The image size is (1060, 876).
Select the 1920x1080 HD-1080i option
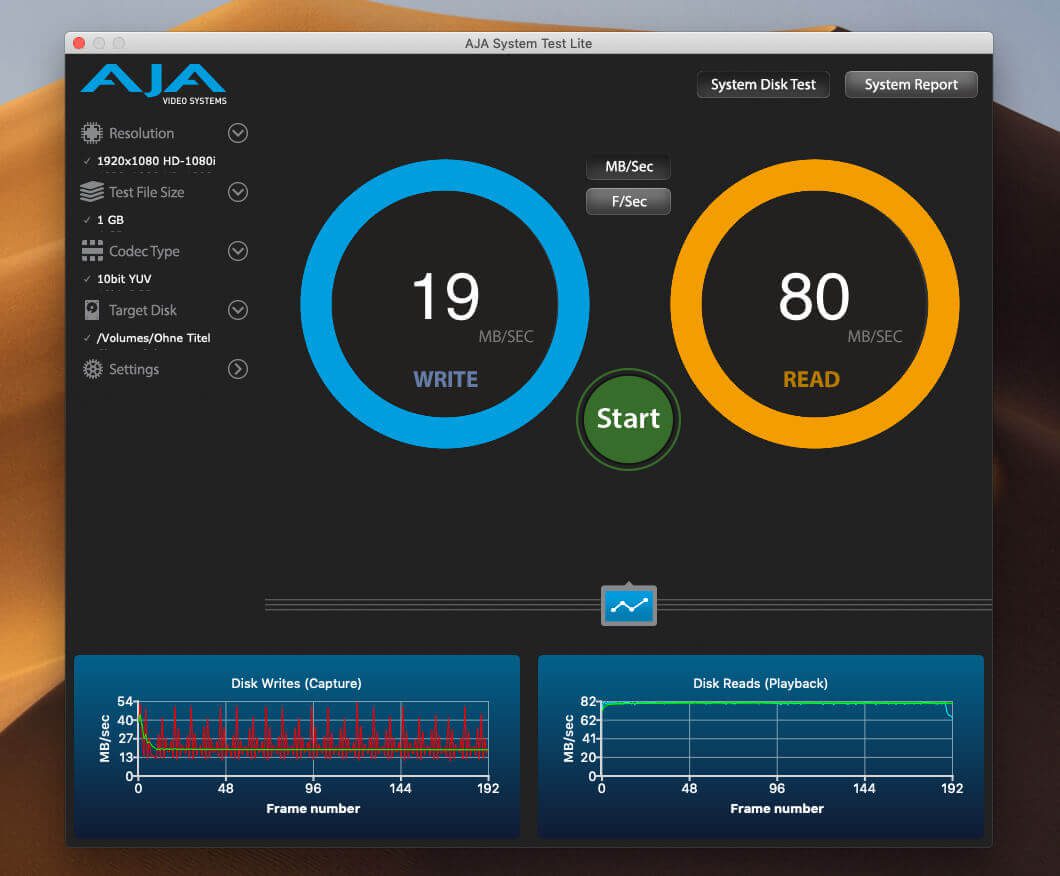pyautogui.click(x=156, y=161)
